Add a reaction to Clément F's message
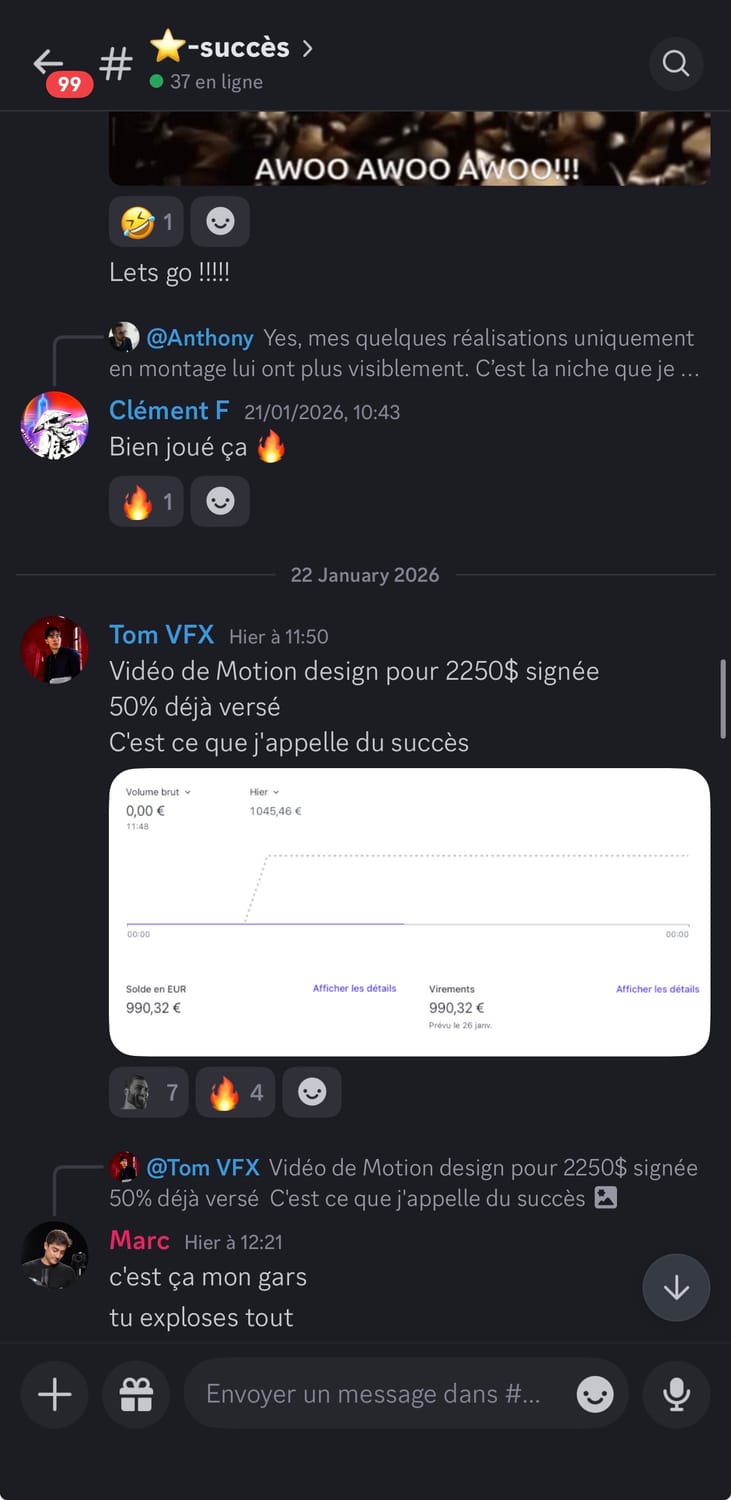The image size is (731, 1500). coord(220,502)
